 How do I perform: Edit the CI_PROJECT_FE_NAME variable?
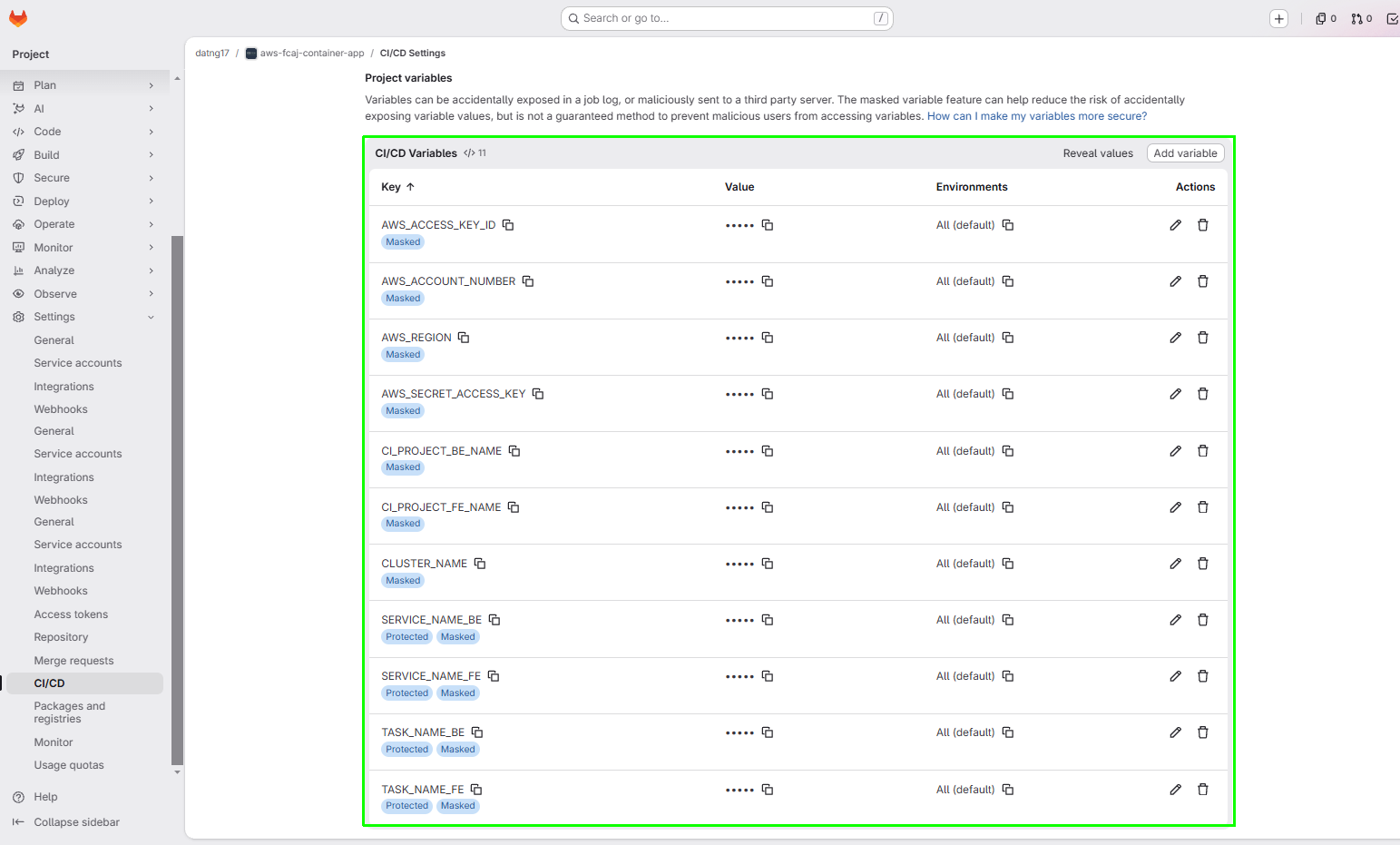coord(1175,507)
